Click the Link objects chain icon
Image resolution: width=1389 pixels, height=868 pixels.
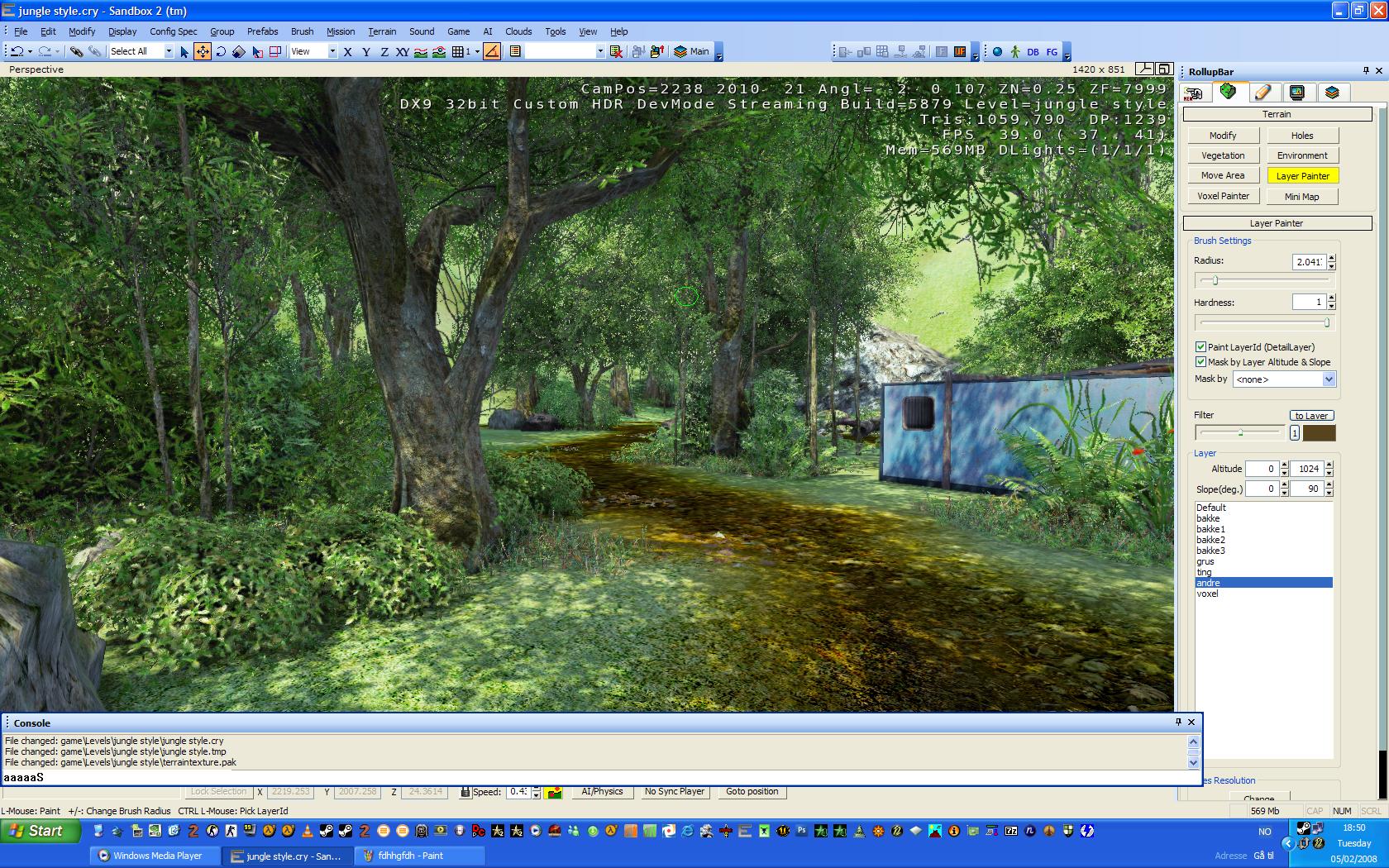(76, 51)
